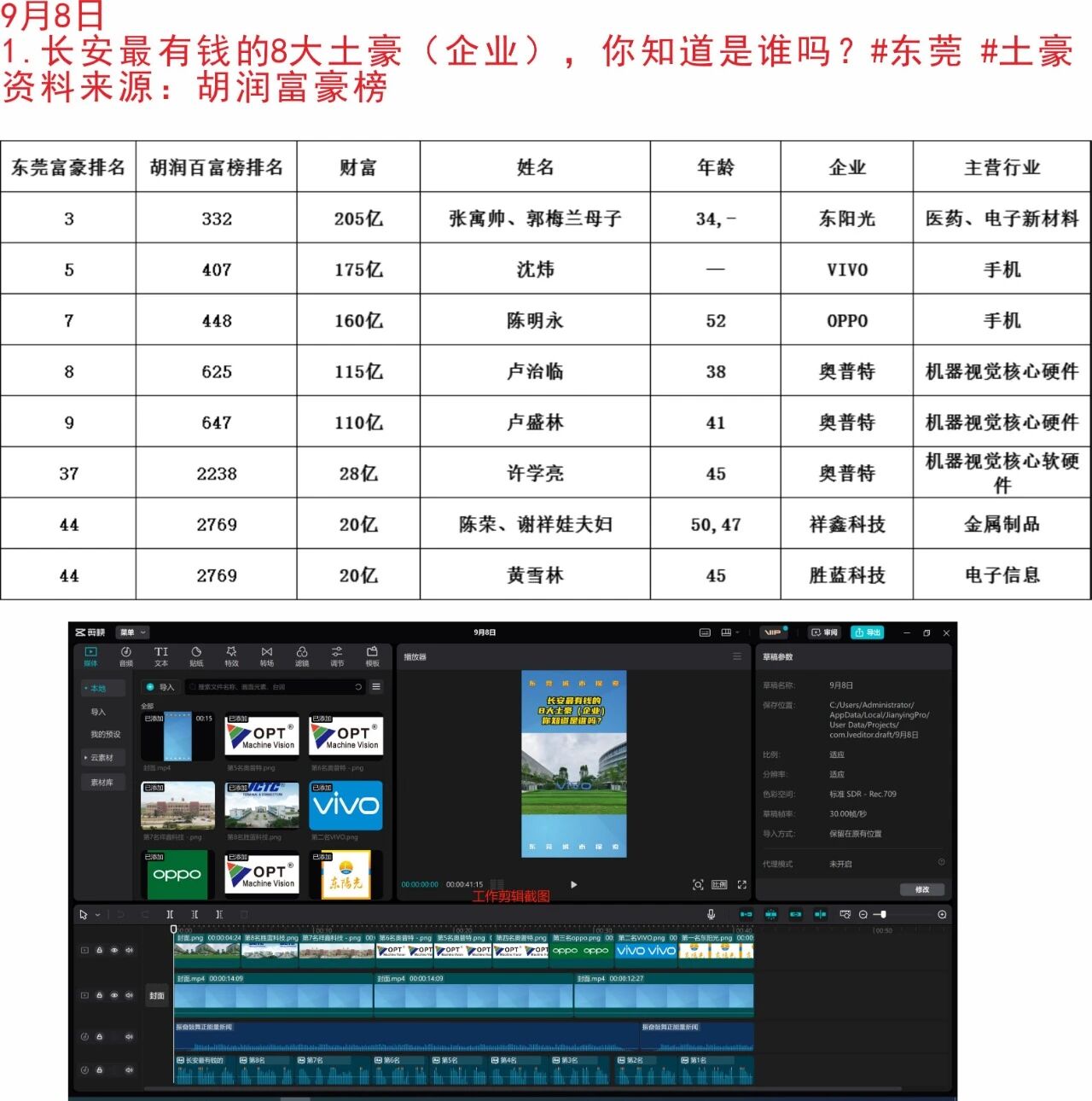Select 我的预设 in the sidebar

click(106, 734)
